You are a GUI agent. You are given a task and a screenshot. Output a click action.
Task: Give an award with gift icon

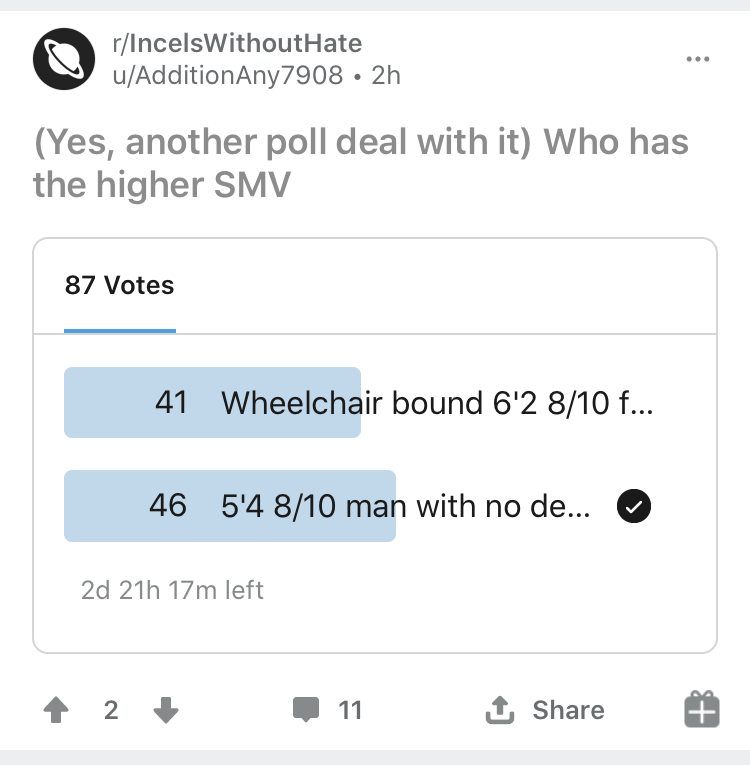point(702,709)
